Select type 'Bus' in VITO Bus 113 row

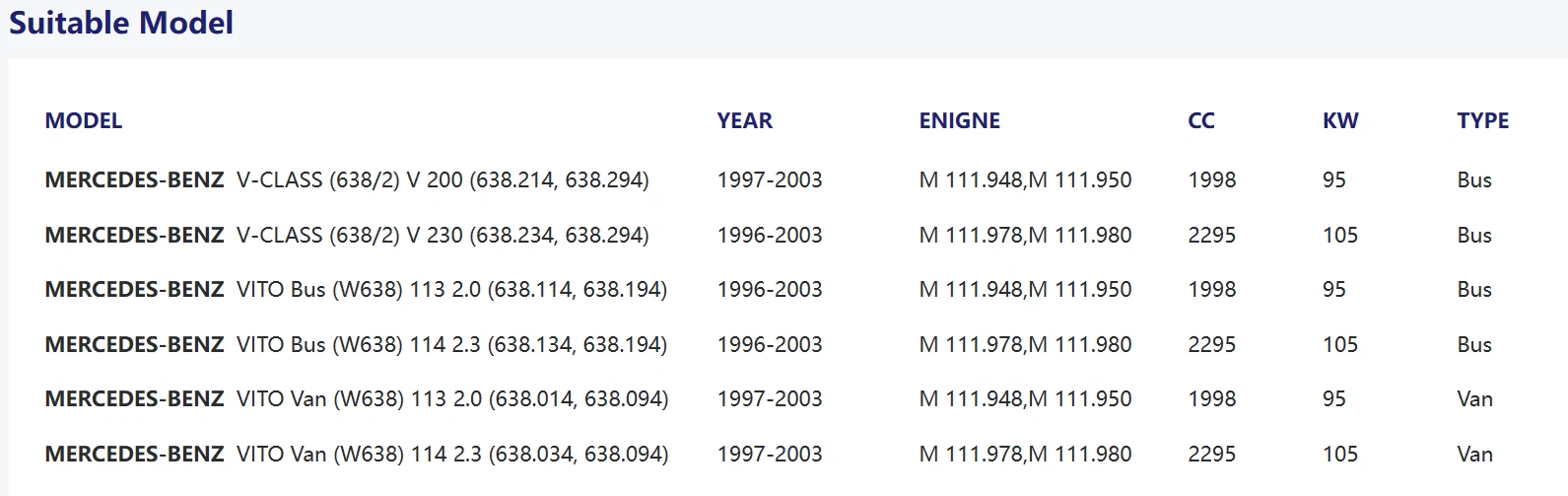click(x=1474, y=290)
